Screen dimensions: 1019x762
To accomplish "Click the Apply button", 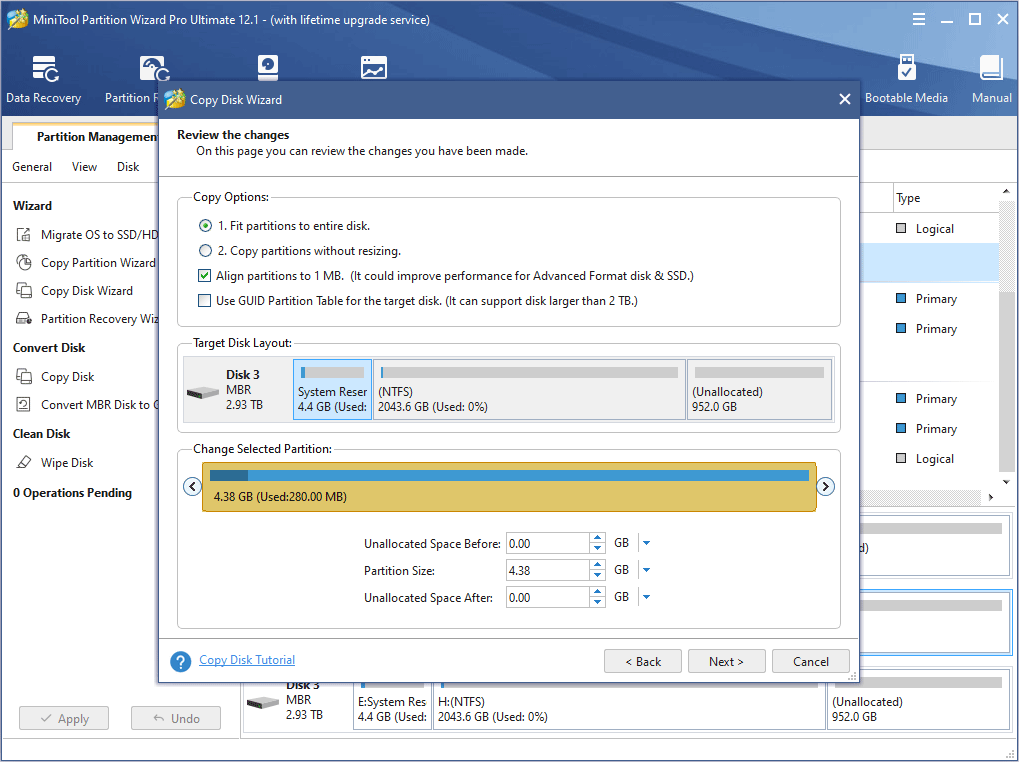I will (x=64, y=718).
